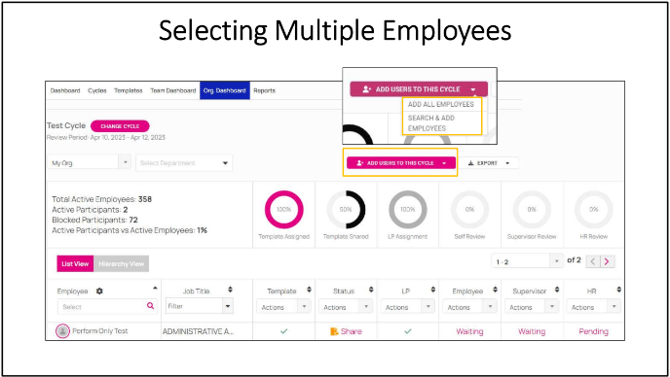The image size is (670, 377).
Task: Switch to List View
Action: (x=75, y=264)
